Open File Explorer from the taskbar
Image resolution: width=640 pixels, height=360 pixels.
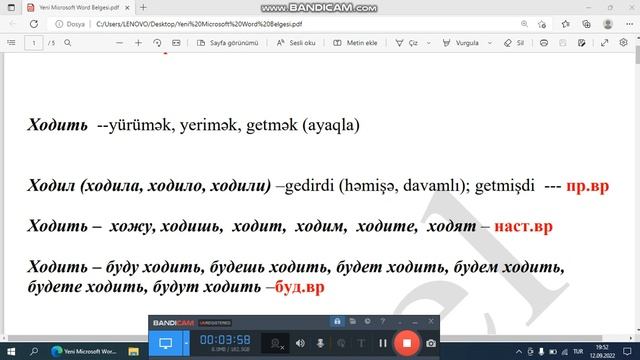click(x=133, y=351)
